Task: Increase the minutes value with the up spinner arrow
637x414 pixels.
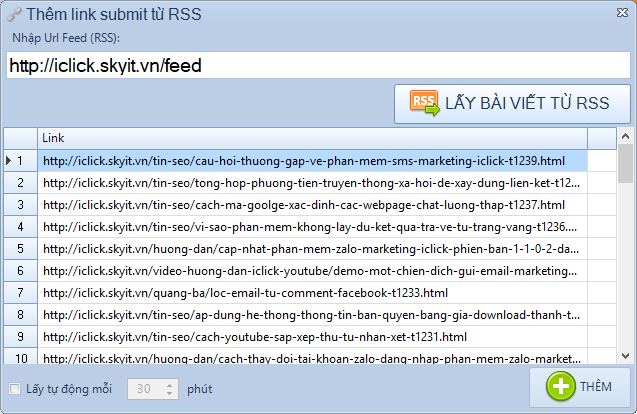Action: coord(170,384)
